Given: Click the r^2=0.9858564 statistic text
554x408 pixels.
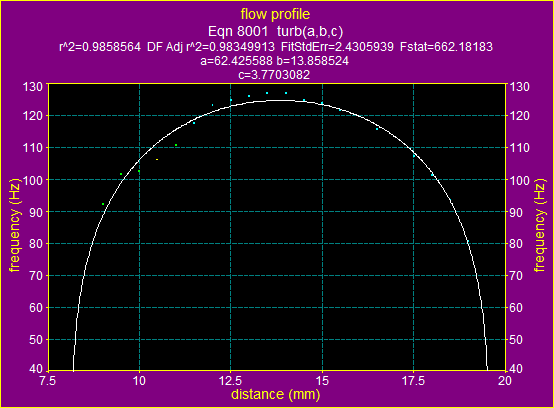Looking at the screenshot, I should 100,47.
